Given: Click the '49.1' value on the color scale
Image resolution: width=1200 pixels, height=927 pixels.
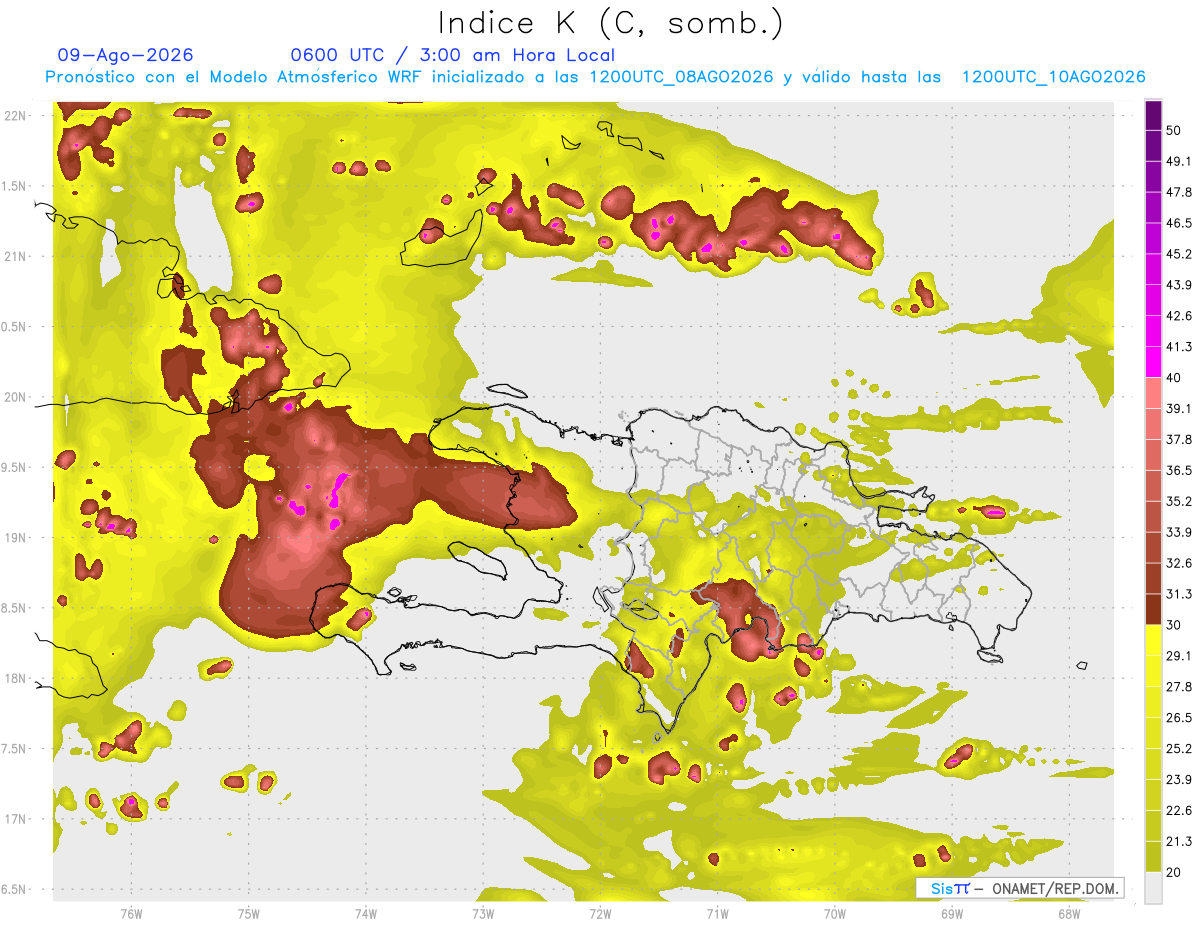Looking at the screenshot, I should (x=1179, y=161).
